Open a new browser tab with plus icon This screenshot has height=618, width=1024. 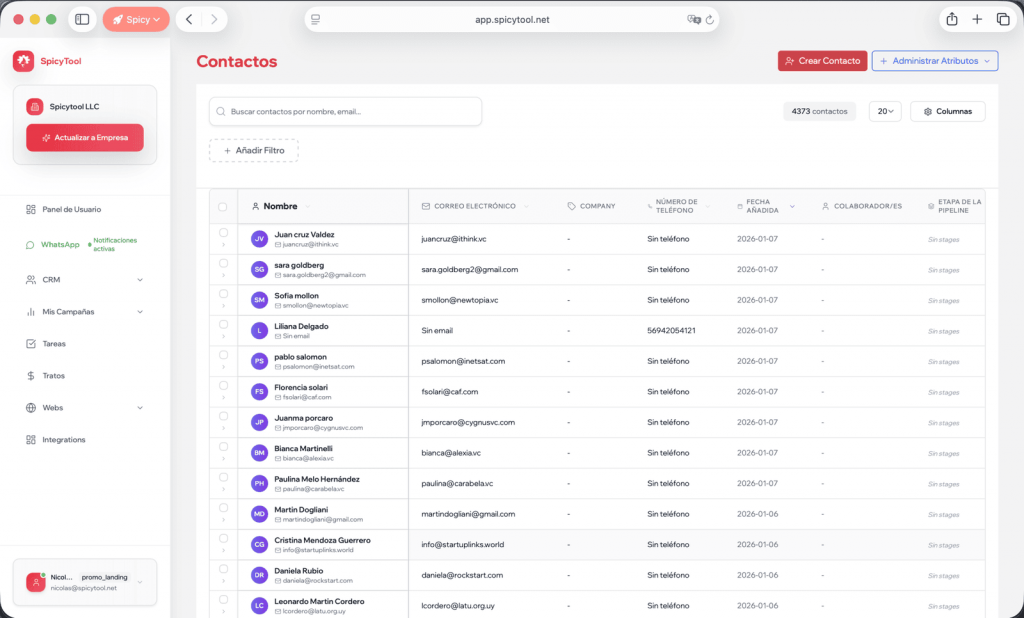(977, 19)
